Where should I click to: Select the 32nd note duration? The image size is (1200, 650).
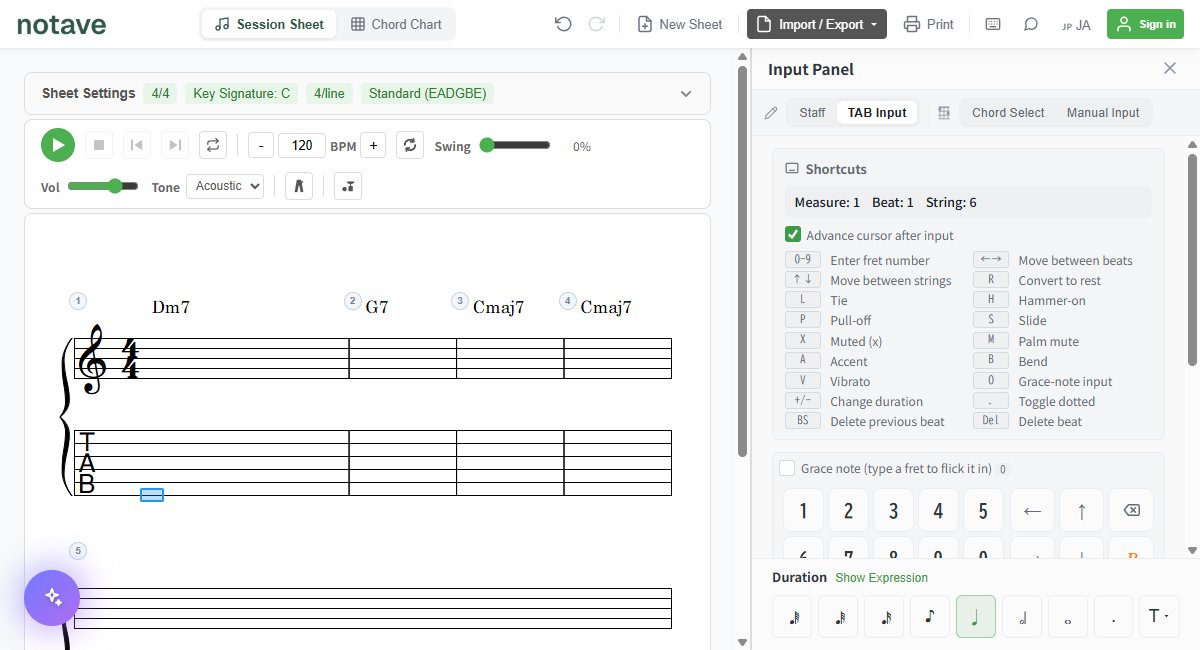click(838, 616)
